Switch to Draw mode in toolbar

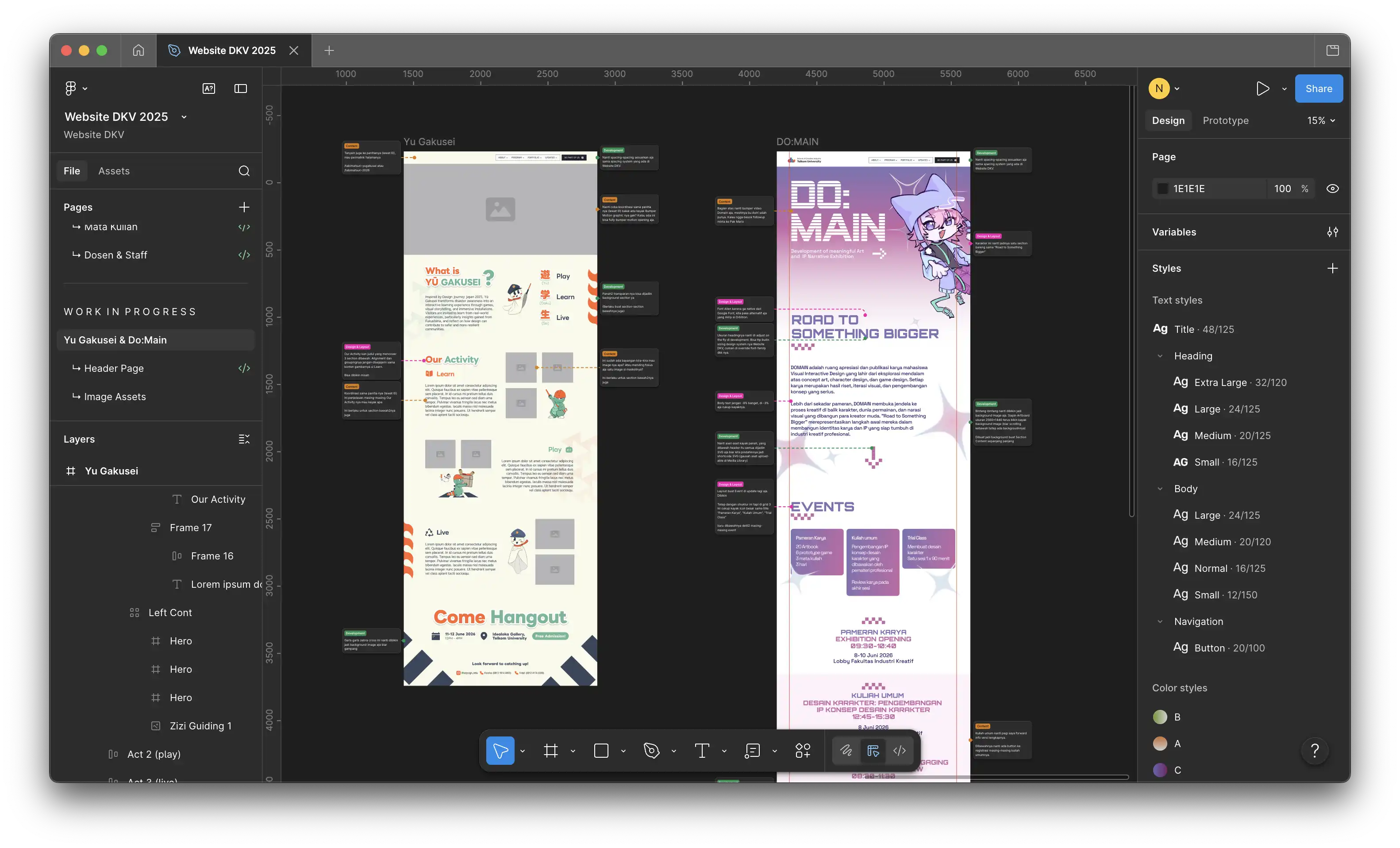(x=846, y=751)
